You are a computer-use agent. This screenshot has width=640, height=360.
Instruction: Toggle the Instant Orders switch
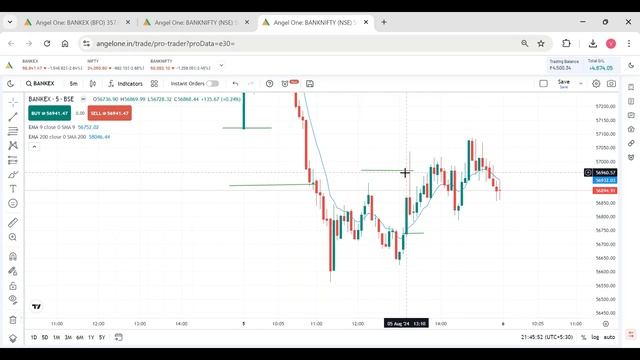click(212, 84)
